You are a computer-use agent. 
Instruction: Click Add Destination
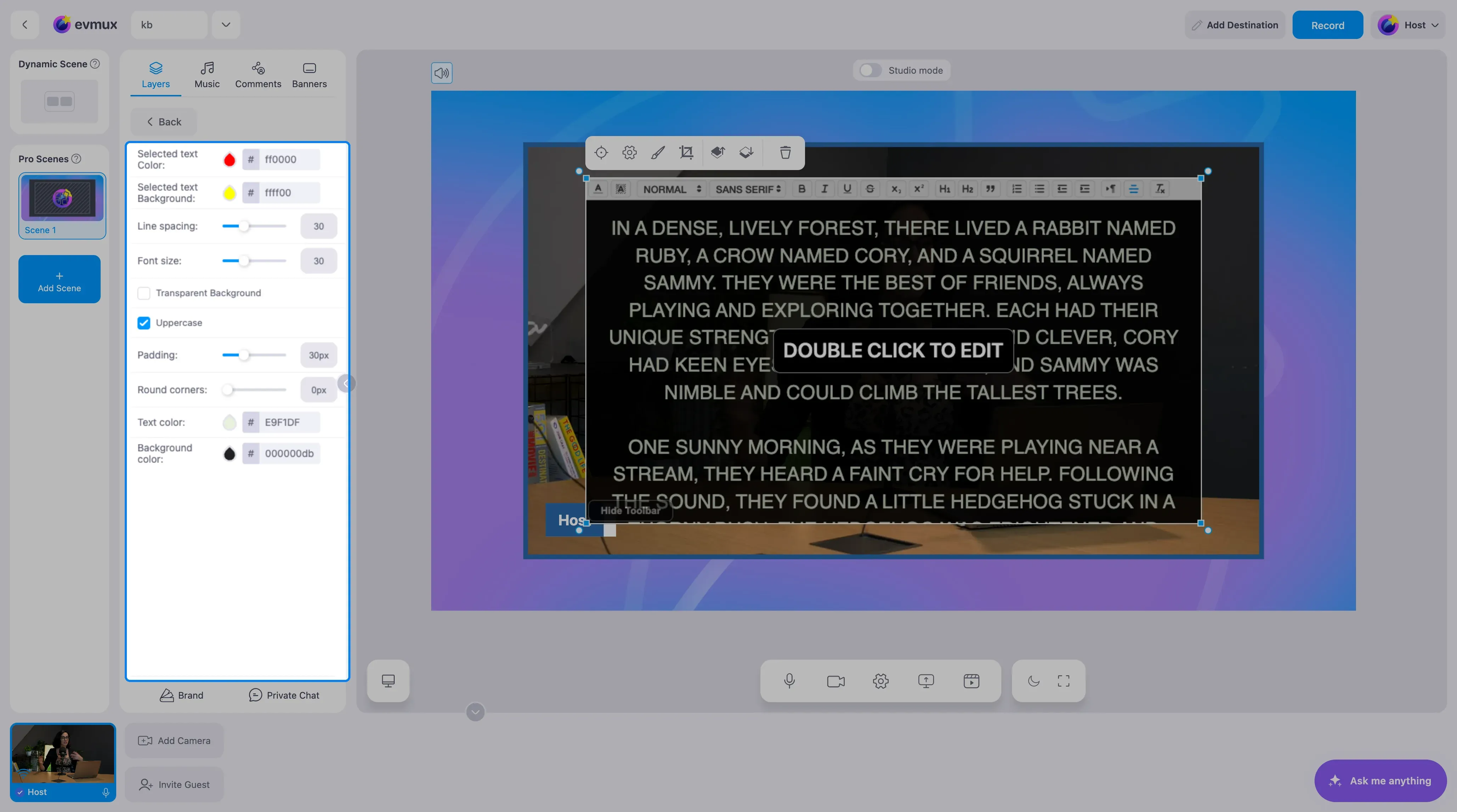pos(1235,25)
